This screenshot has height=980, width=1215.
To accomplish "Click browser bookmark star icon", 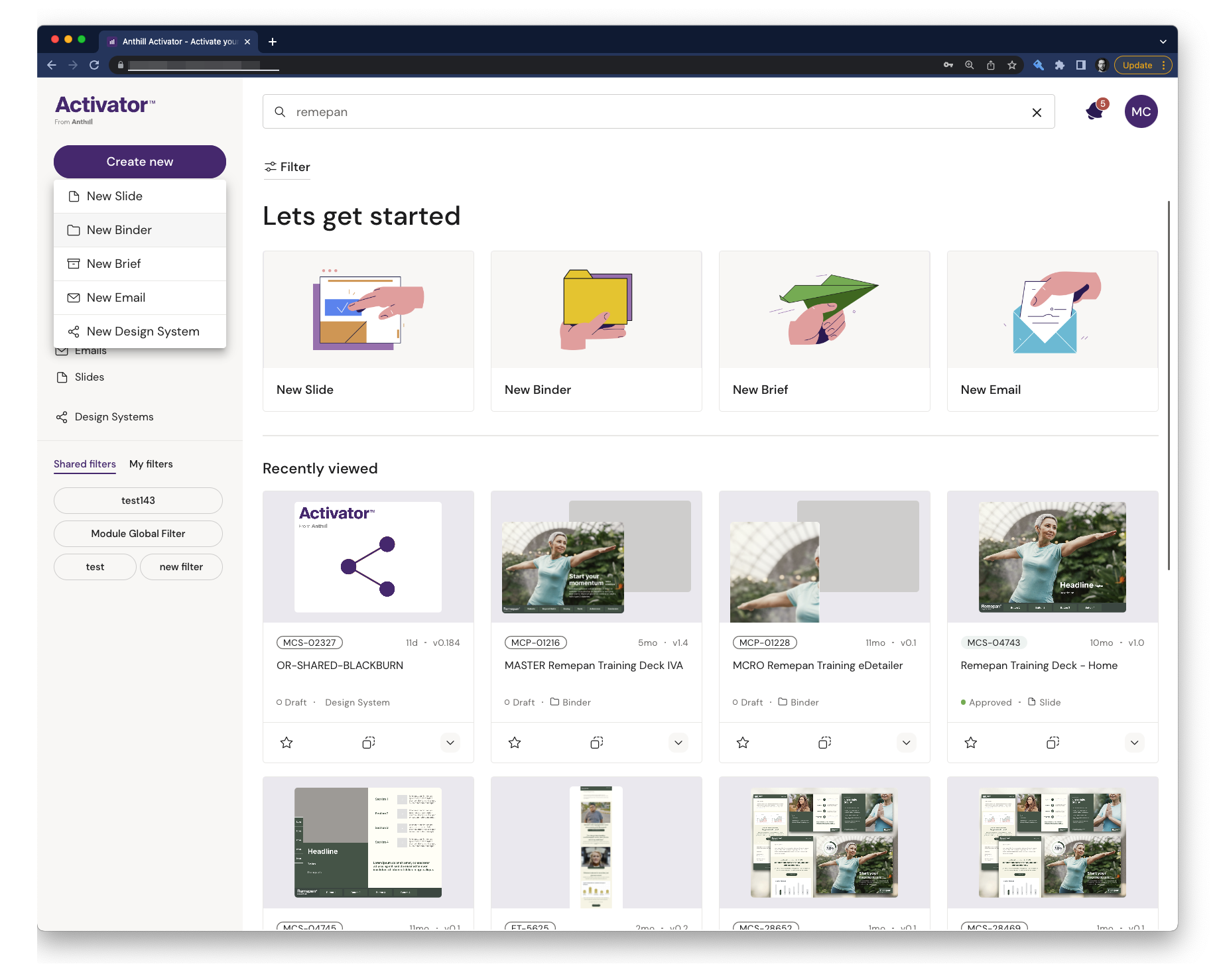I will tap(1012, 65).
